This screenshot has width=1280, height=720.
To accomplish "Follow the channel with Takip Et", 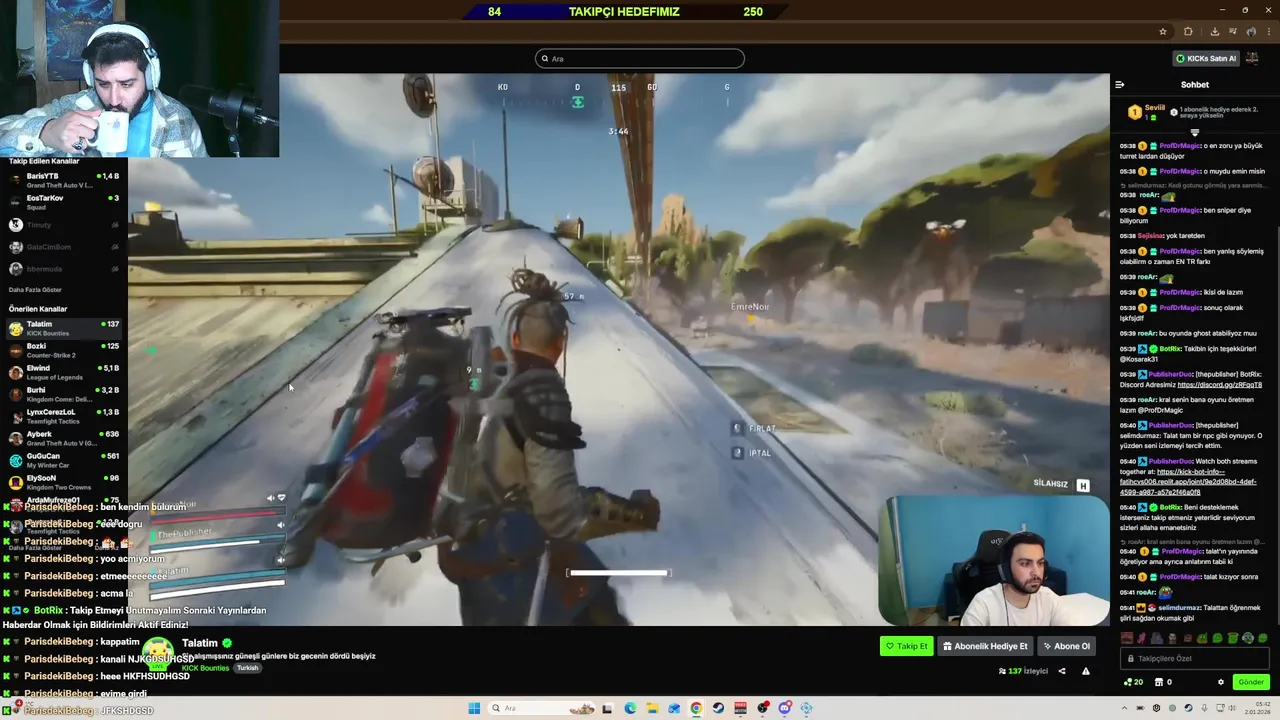I will (906, 646).
